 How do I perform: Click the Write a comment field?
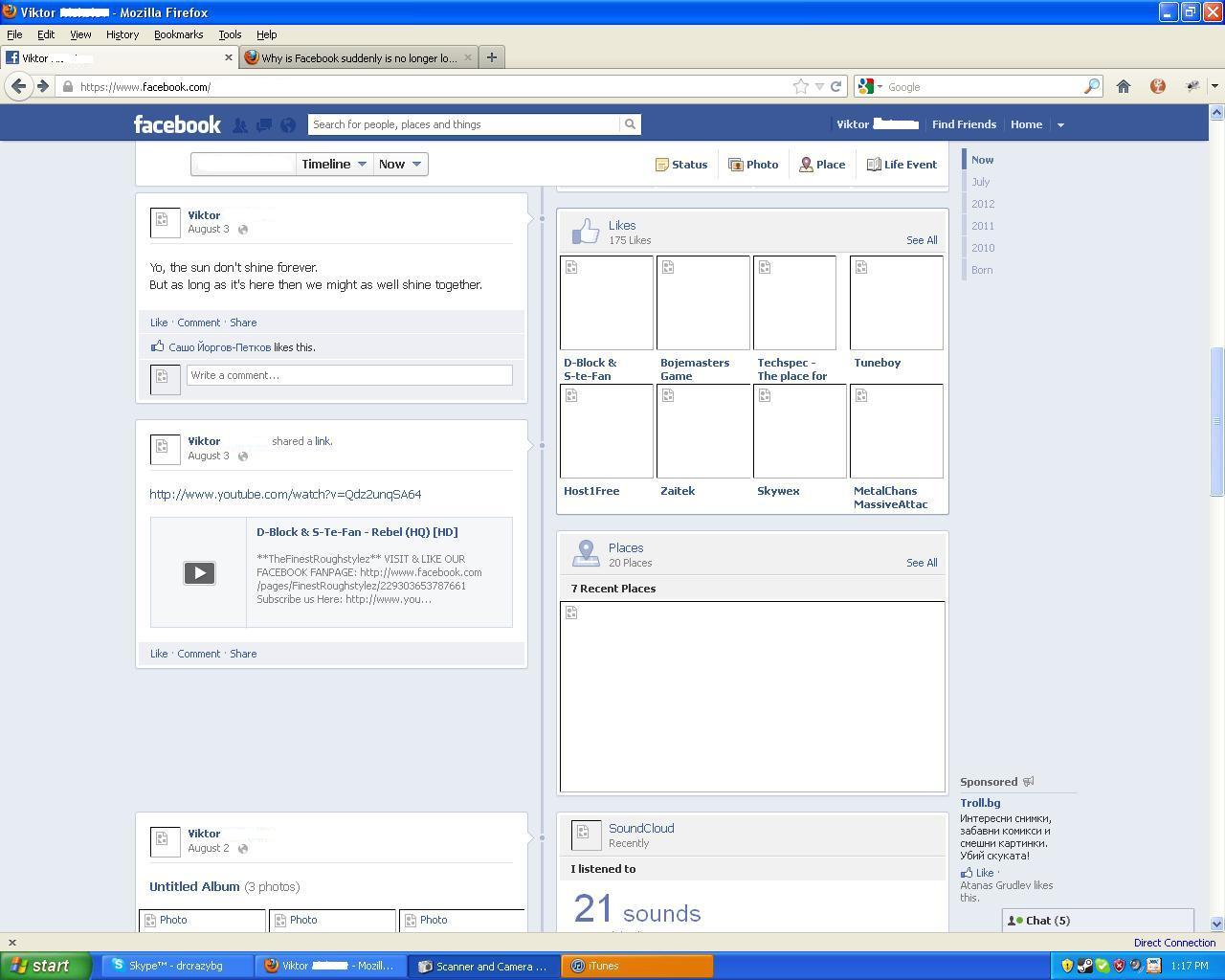(349, 375)
